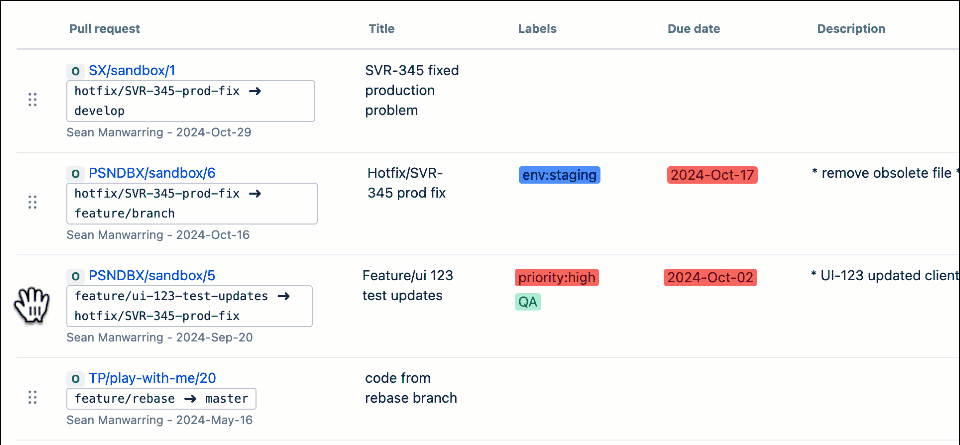
Task: Click the open status icon beside SX/sandbox/1
Action: 74,71
